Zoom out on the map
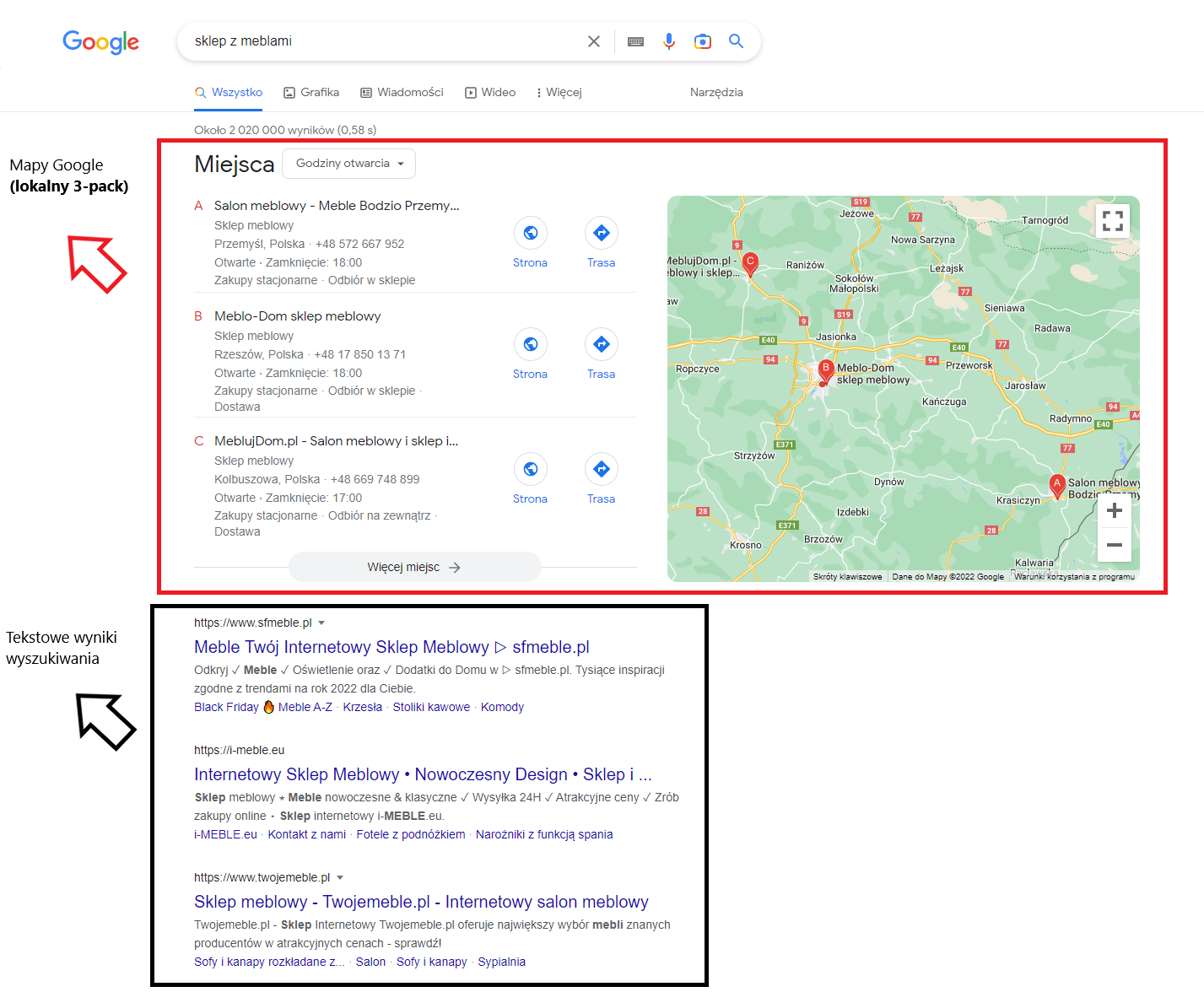The height and width of the screenshot is (992, 1204). (x=1115, y=545)
